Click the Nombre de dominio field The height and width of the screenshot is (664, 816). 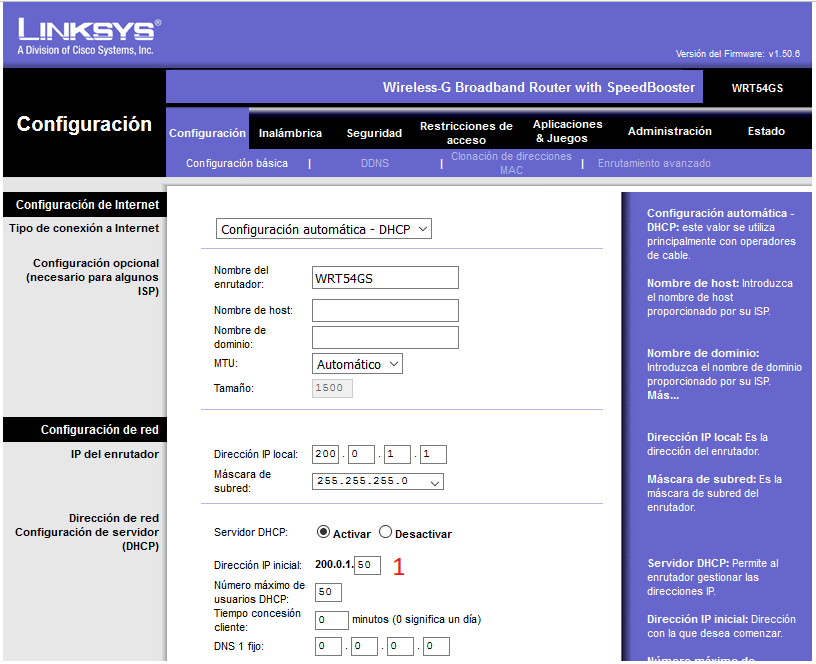pos(385,337)
